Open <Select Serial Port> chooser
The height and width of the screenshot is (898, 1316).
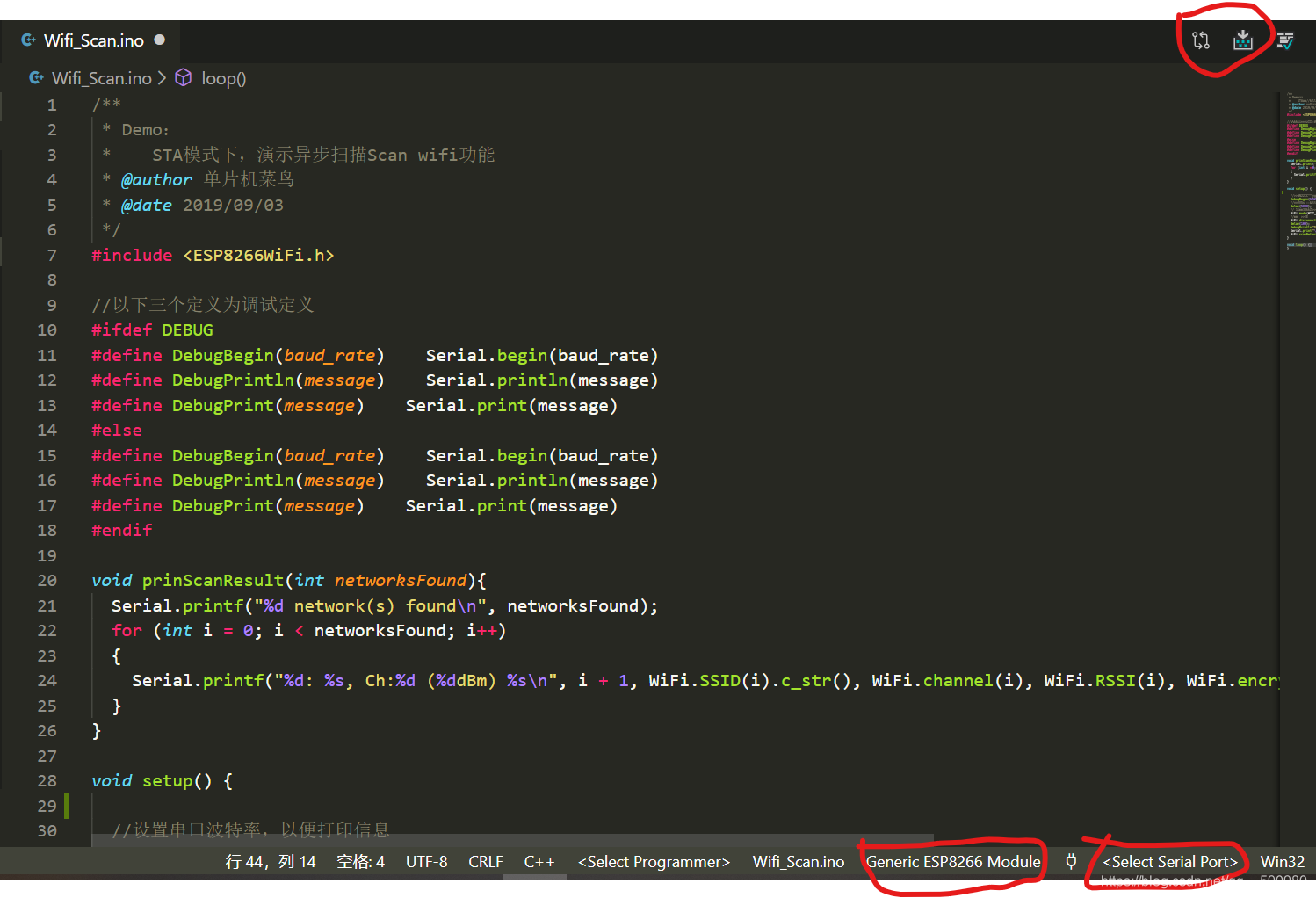tap(1170, 862)
